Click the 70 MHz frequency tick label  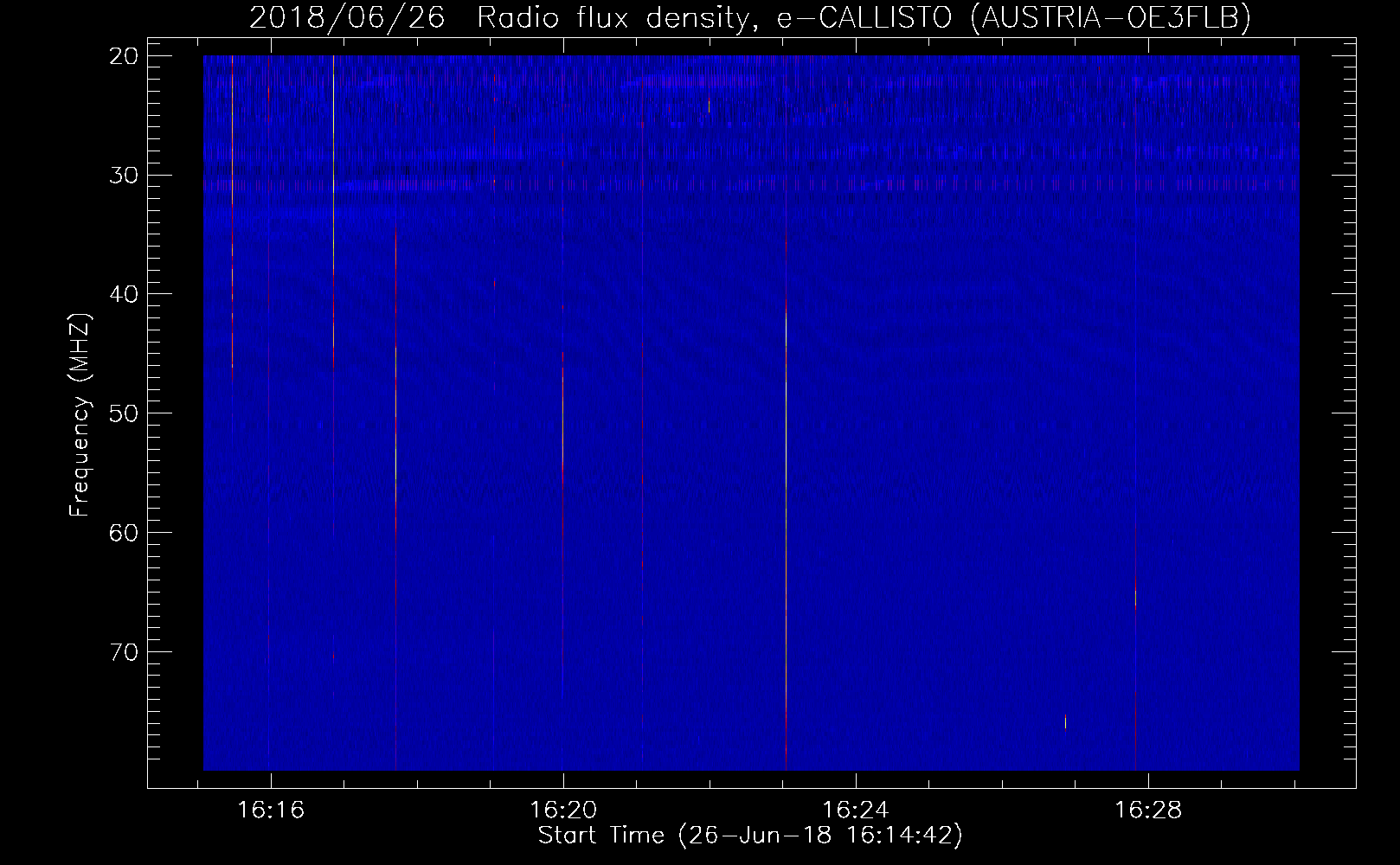124,651
